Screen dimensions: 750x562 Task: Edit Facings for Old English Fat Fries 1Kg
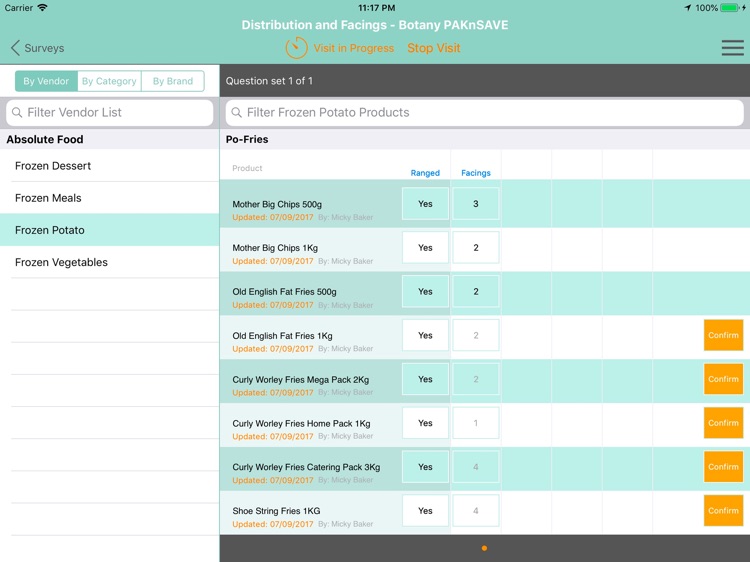pyautogui.click(x=476, y=335)
